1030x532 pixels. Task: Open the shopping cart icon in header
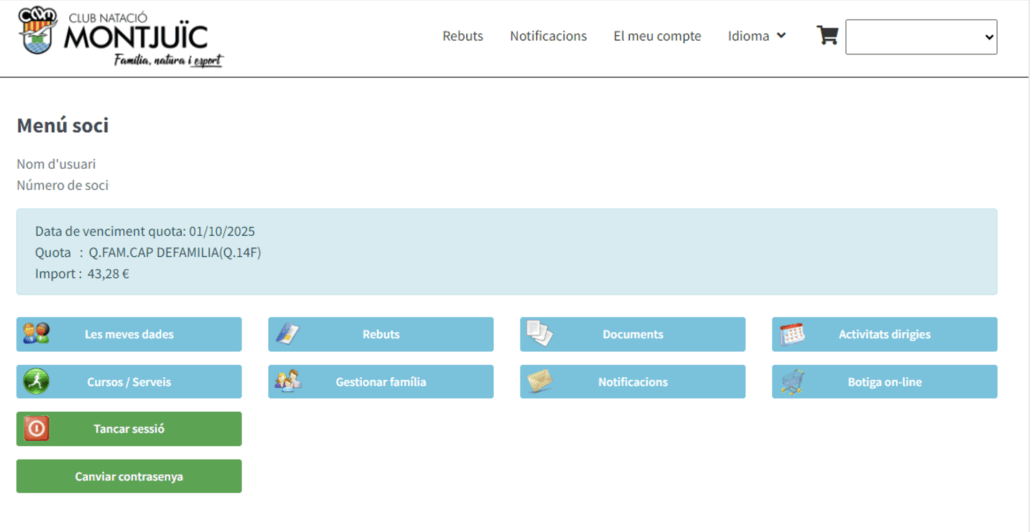[x=827, y=36]
